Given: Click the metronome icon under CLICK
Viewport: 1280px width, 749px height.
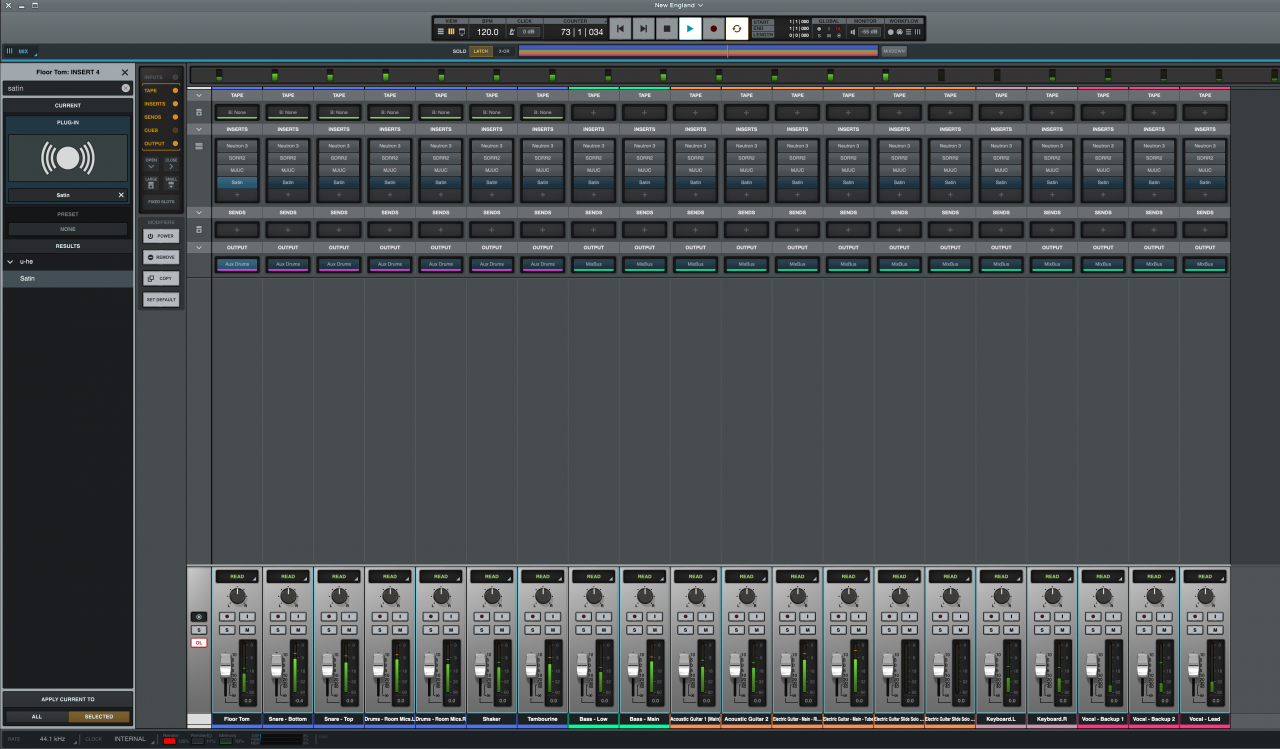Looking at the screenshot, I should (x=511, y=32).
